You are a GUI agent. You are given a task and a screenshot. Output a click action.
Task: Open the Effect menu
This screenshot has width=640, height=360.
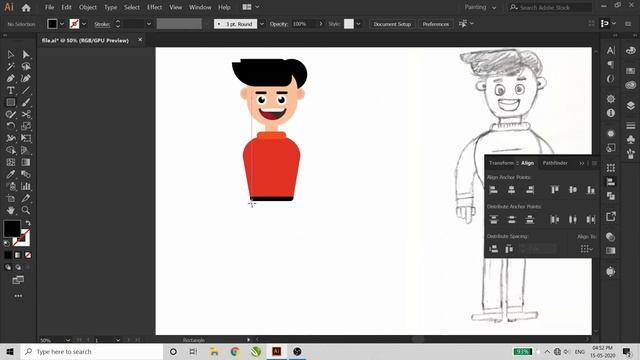154,7
